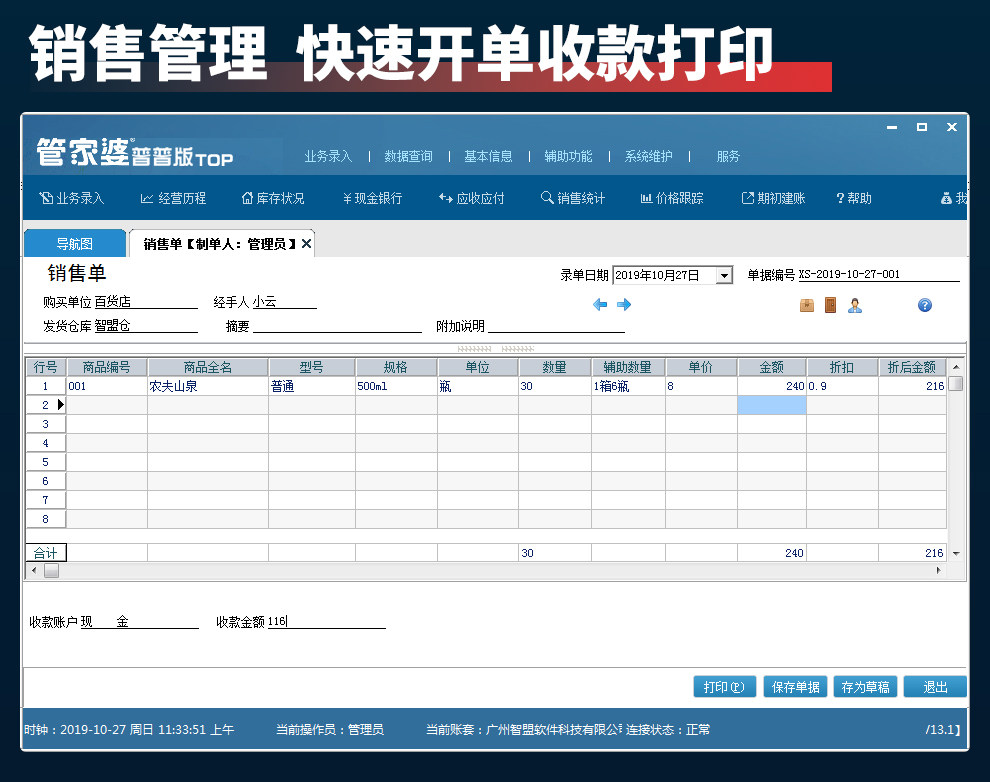Click the blue previous-record left arrow
This screenshot has height=782, width=990.
pyautogui.click(x=600, y=305)
